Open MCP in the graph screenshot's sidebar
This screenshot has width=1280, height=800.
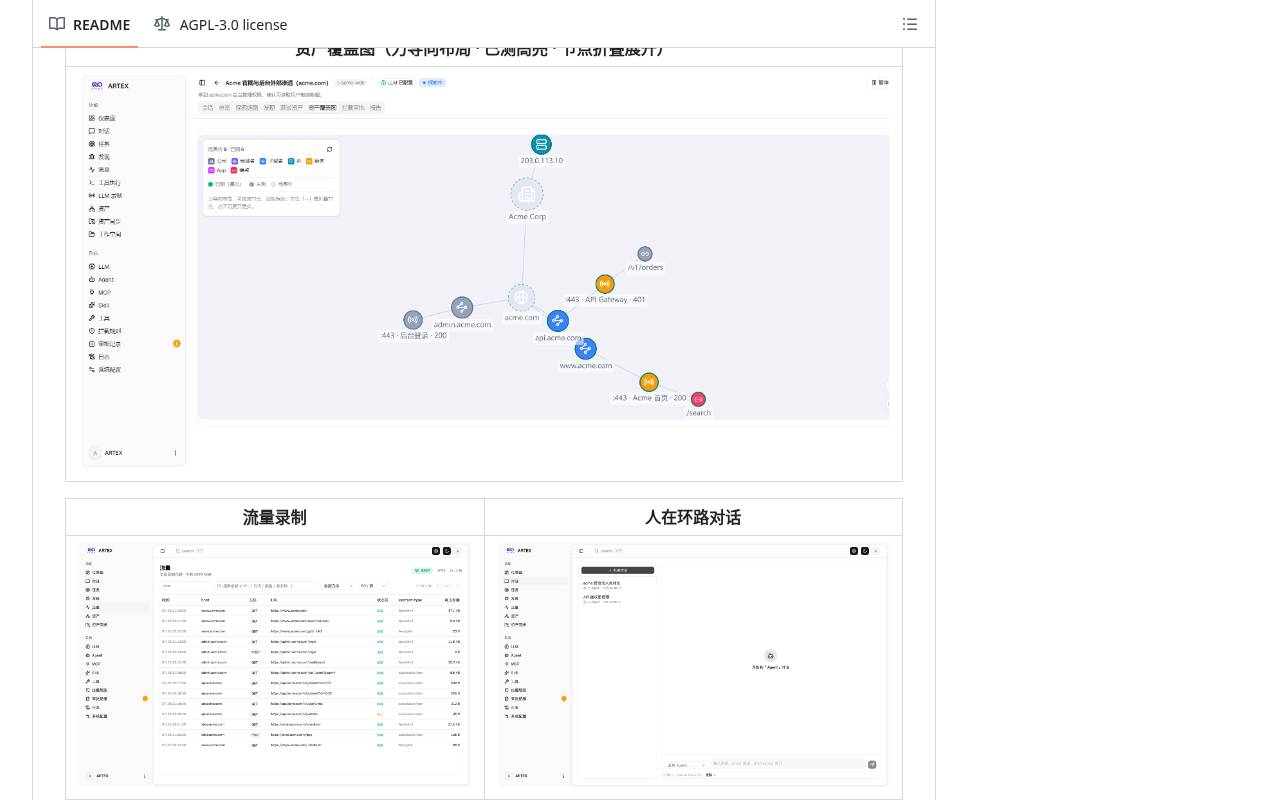(x=100, y=293)
